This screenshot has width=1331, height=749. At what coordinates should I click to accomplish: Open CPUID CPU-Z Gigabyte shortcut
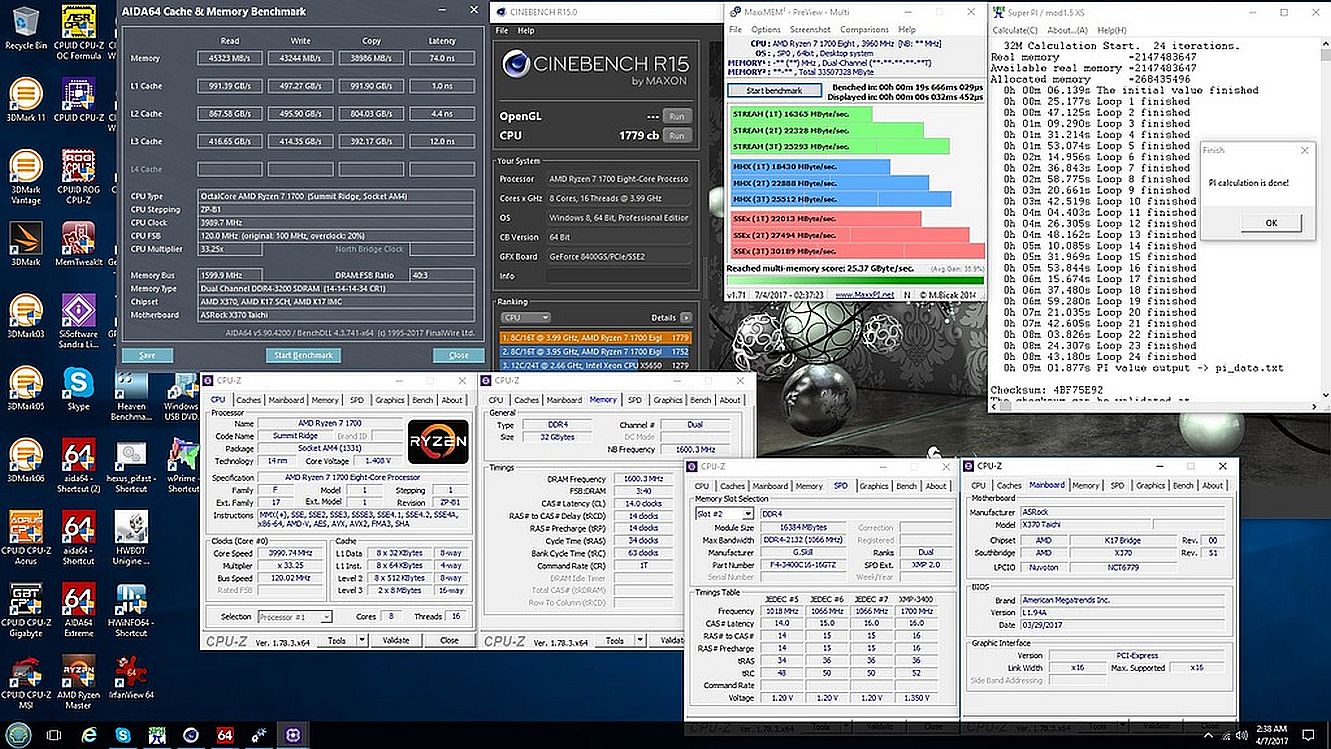(24, 610)
